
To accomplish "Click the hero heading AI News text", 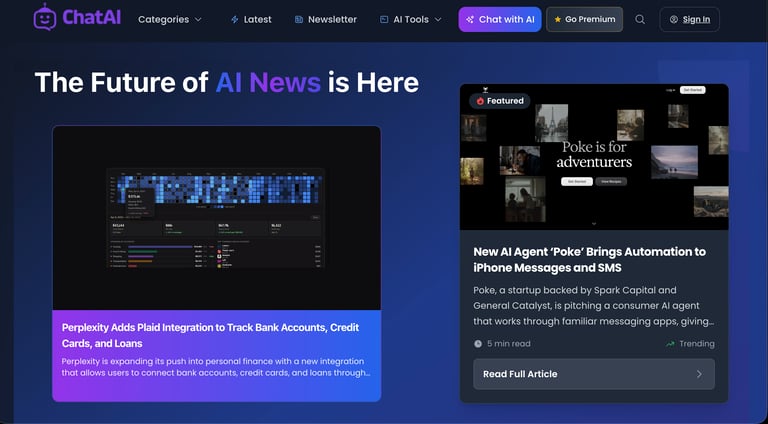I will [268, 82].
